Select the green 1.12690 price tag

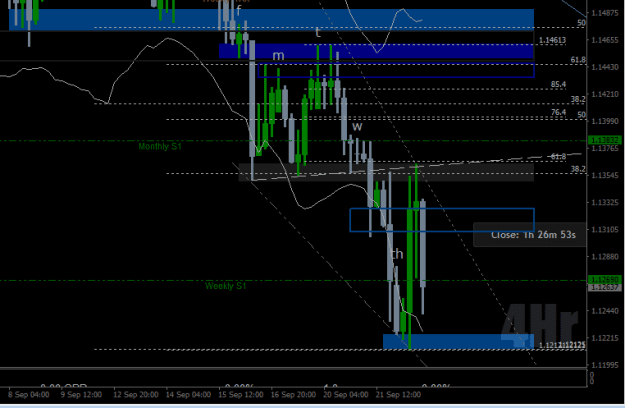(x=605, y=280)
